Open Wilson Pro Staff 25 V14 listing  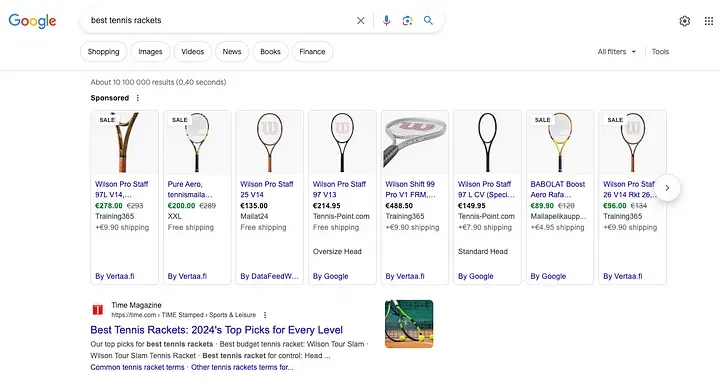tap(267, 189)
